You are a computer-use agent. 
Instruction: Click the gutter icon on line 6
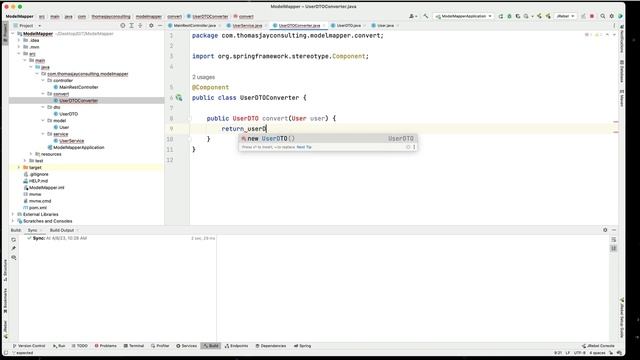179,98
